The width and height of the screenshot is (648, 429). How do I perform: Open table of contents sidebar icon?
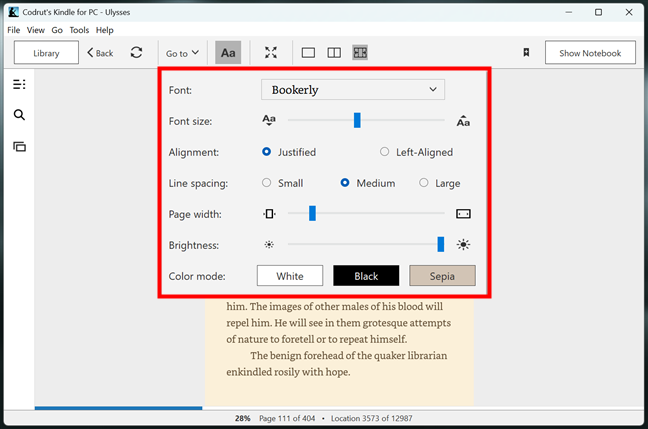point(19,85)
